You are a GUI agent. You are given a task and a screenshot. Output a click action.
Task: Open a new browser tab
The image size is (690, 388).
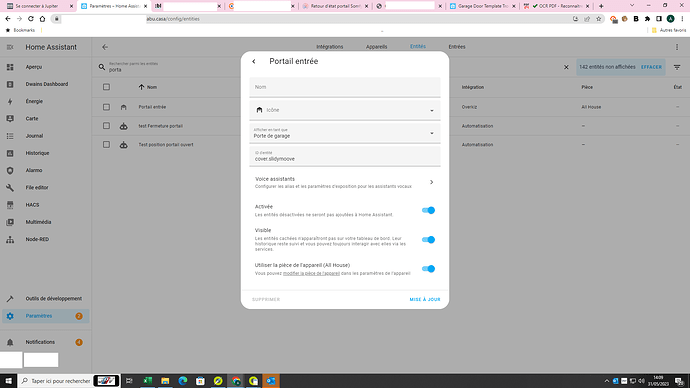(601, 6)
